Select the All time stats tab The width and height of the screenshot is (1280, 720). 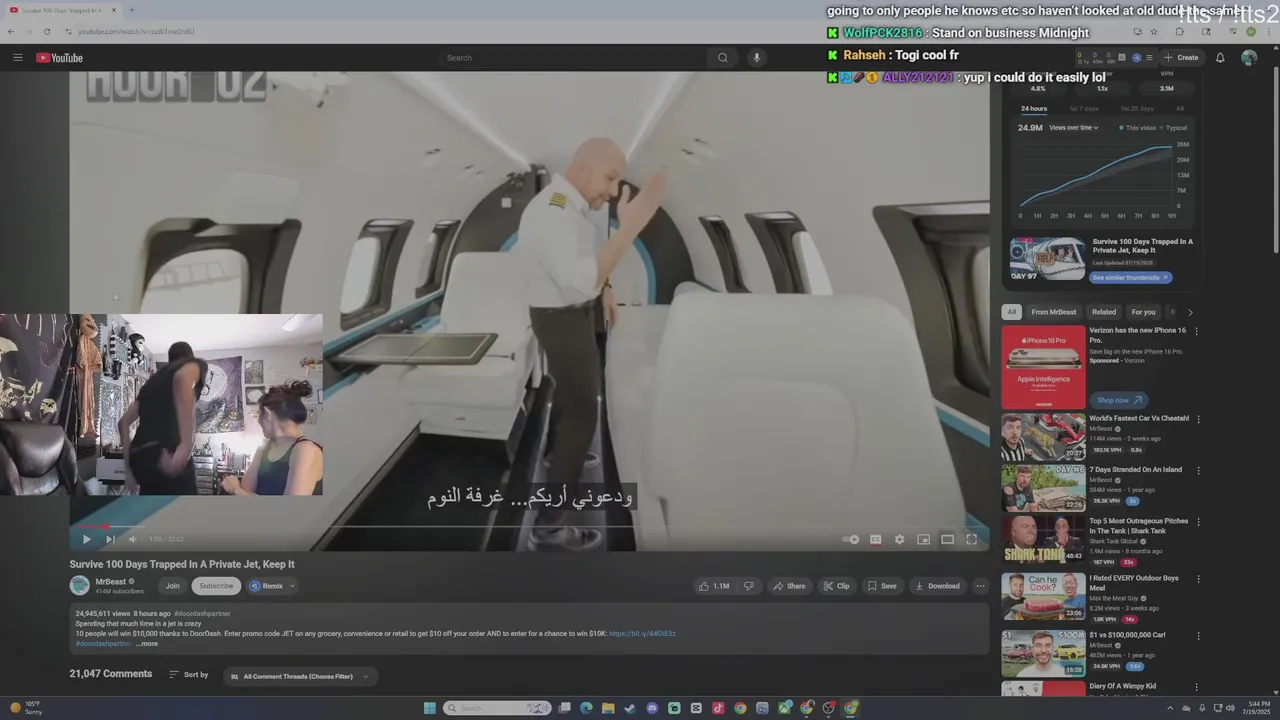(x=1180, y=108)
